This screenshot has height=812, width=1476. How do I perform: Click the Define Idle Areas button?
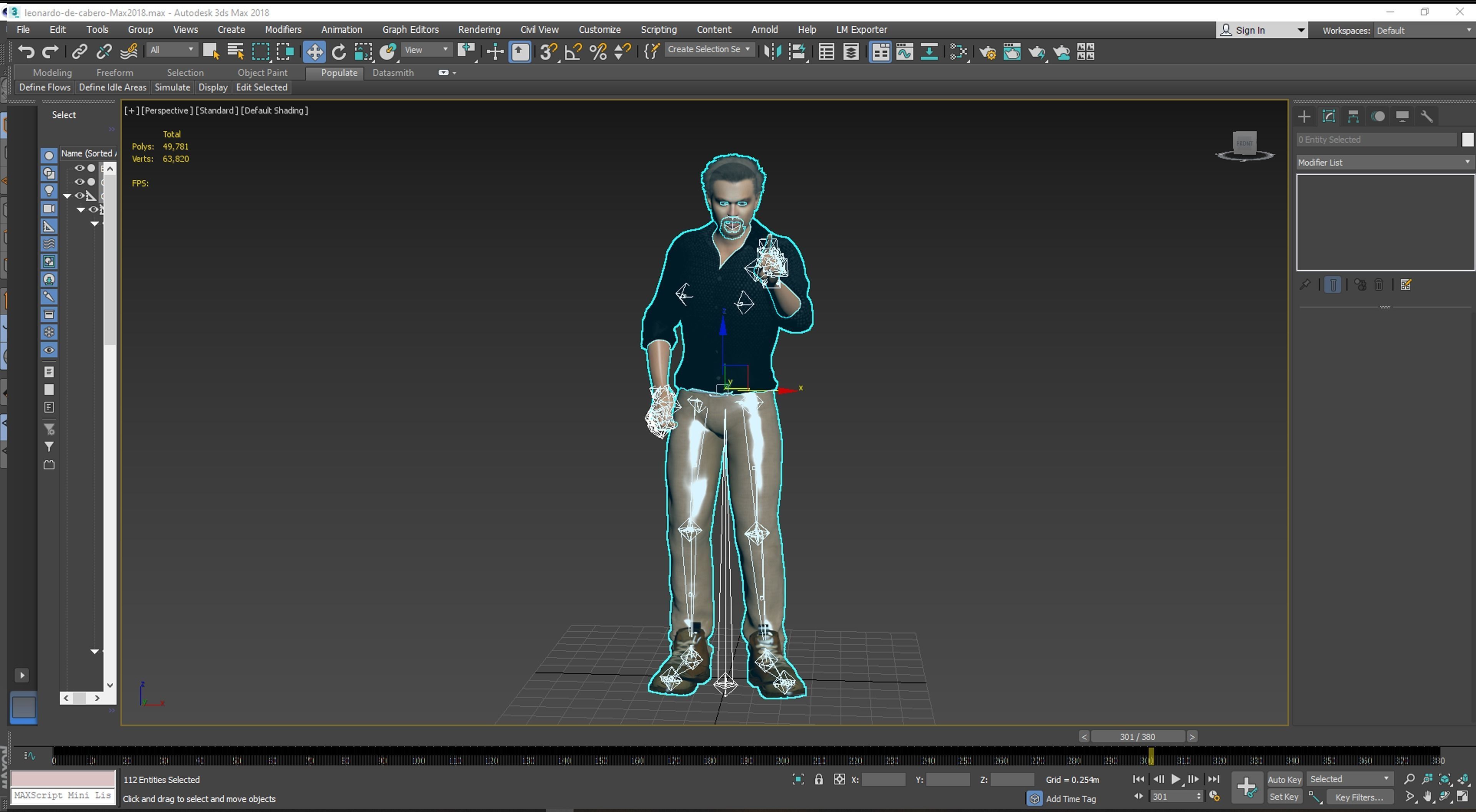(x=112, y=87)
